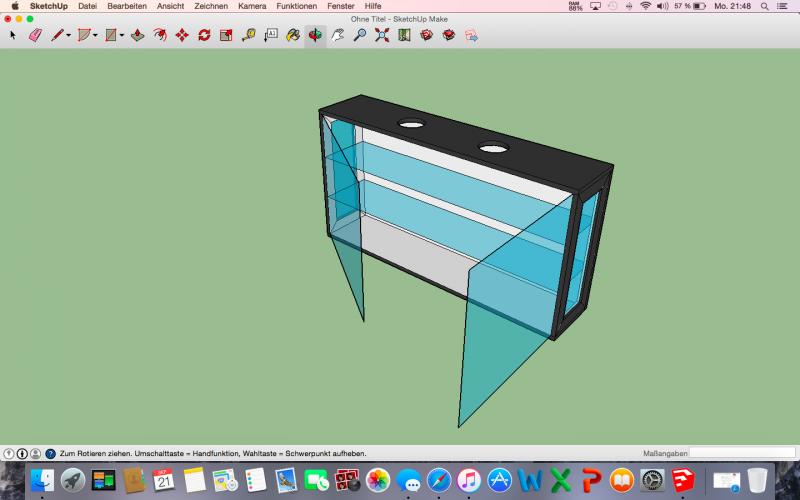Screen dimensions: 800x500
Task: Select the Move tool
Action: 181,35
